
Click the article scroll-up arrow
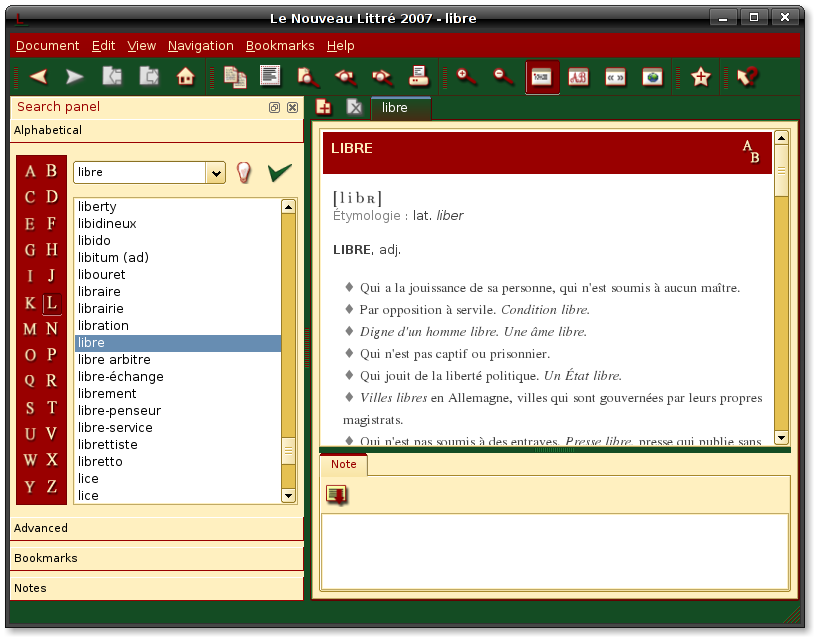click(781, 138)
